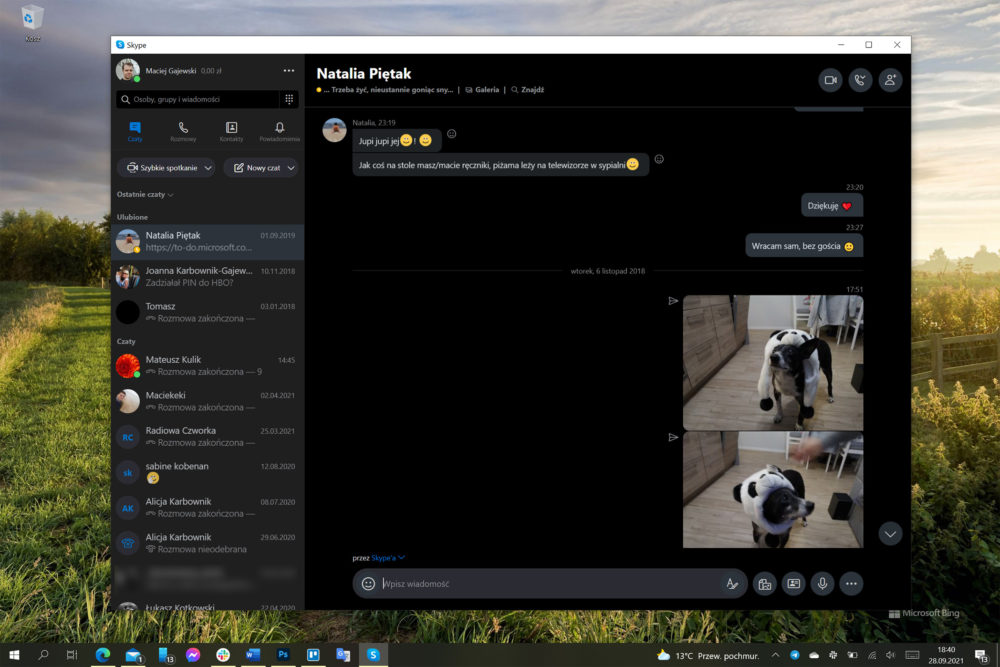Click Nowy czat button
Viewport: 1000px width, 667px height.
257,168
